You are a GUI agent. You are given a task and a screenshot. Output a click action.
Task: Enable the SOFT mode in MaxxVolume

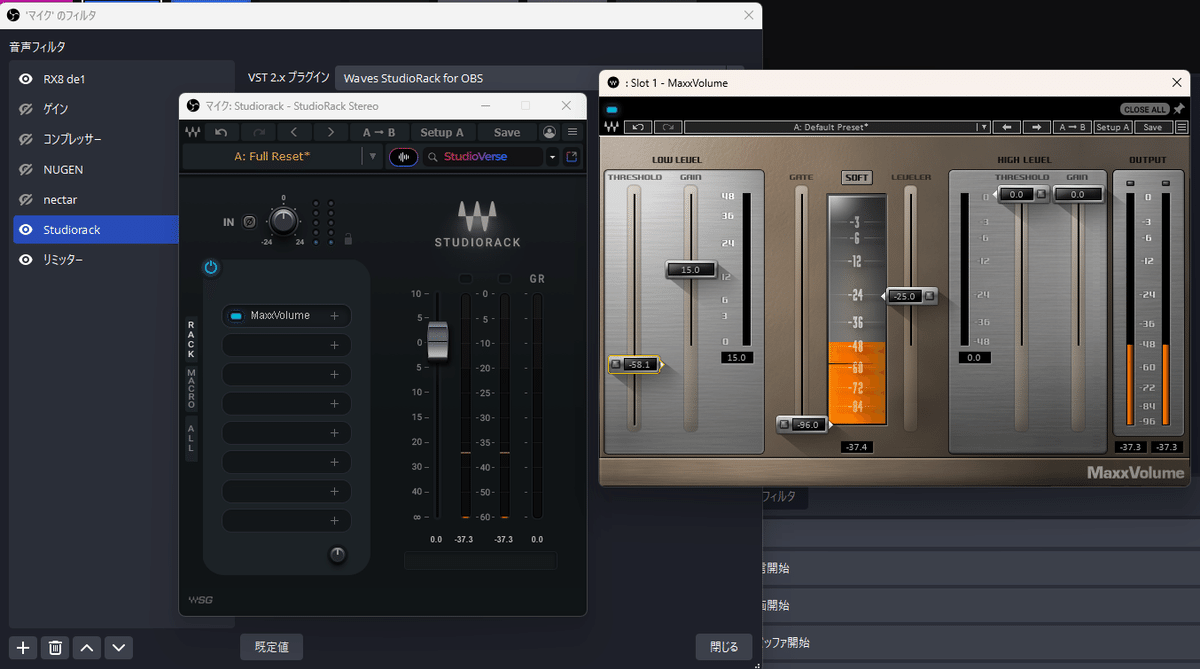857,177
